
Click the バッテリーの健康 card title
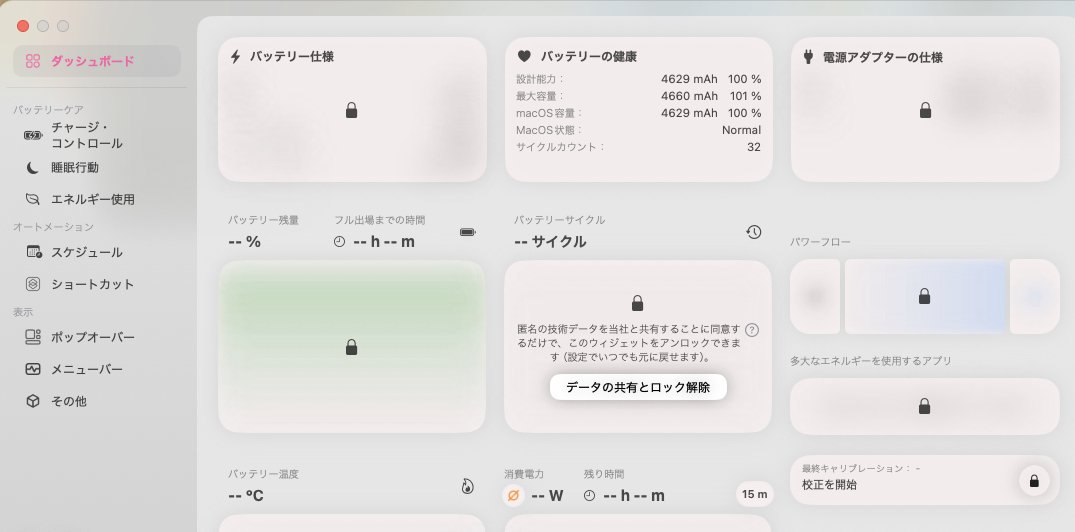589,57
